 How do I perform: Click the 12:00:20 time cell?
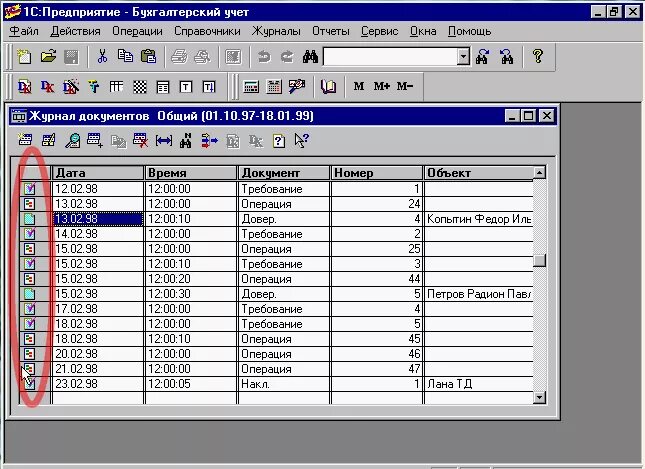(x=191, y=279)
